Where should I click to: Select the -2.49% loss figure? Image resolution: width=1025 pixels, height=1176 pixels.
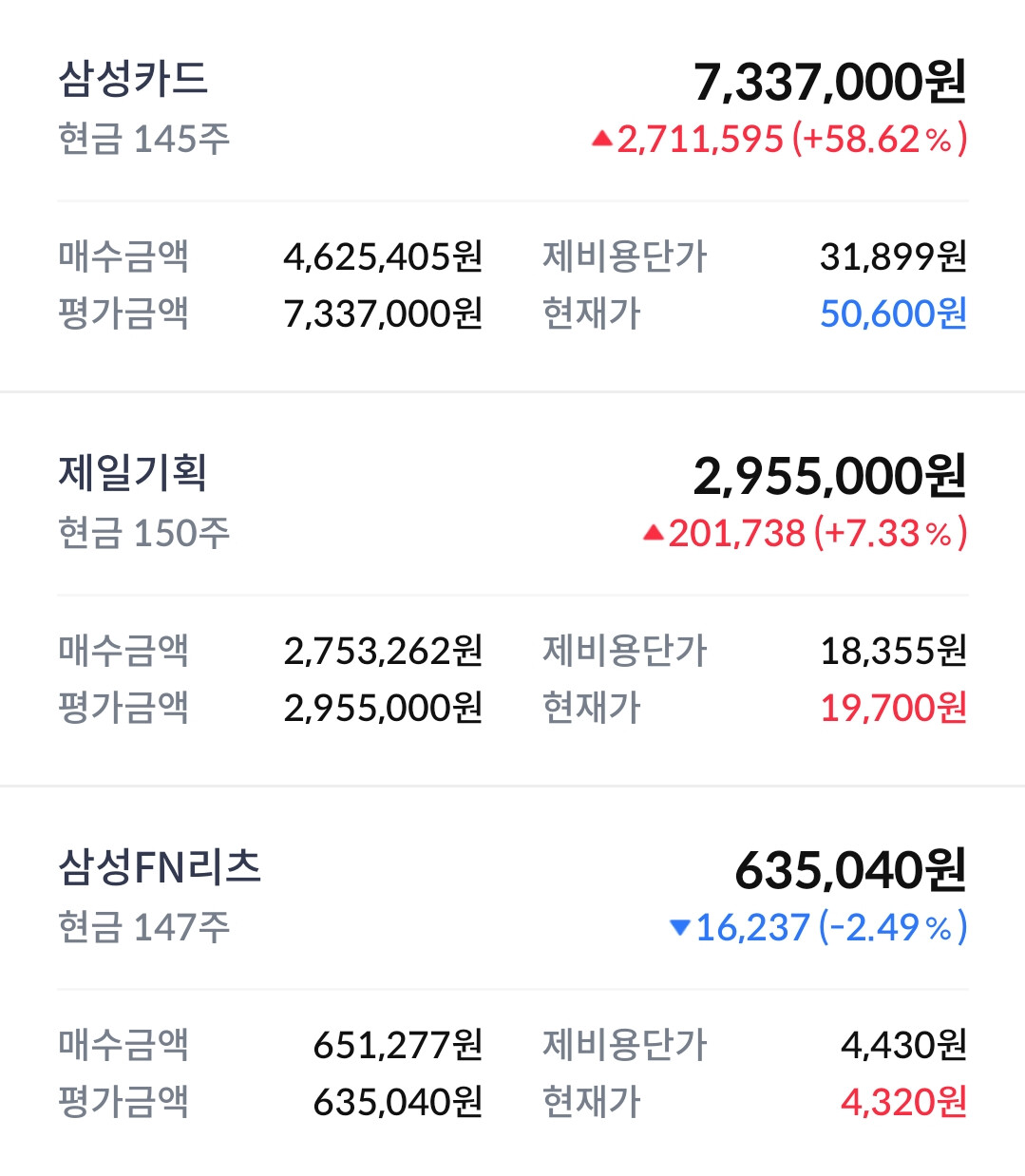click(893, 928)
